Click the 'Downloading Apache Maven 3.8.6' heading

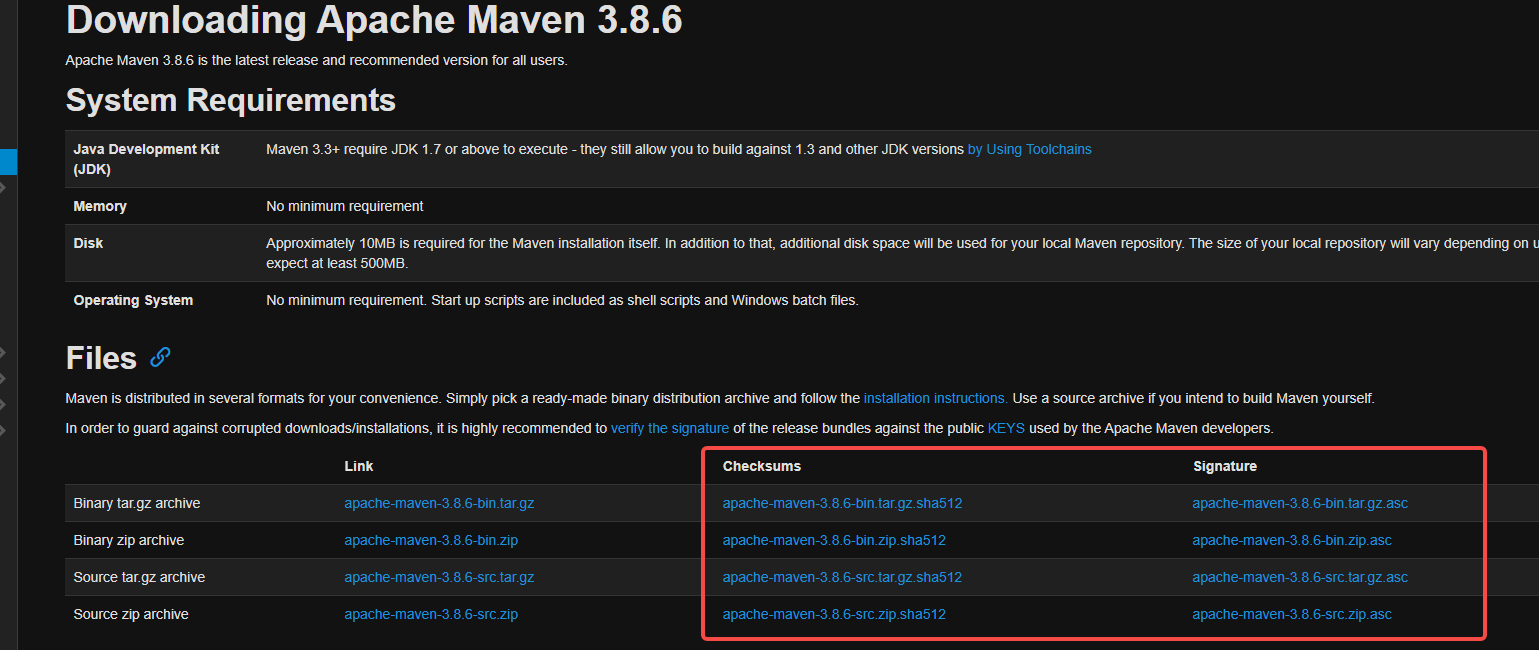[x=374, y=20]
